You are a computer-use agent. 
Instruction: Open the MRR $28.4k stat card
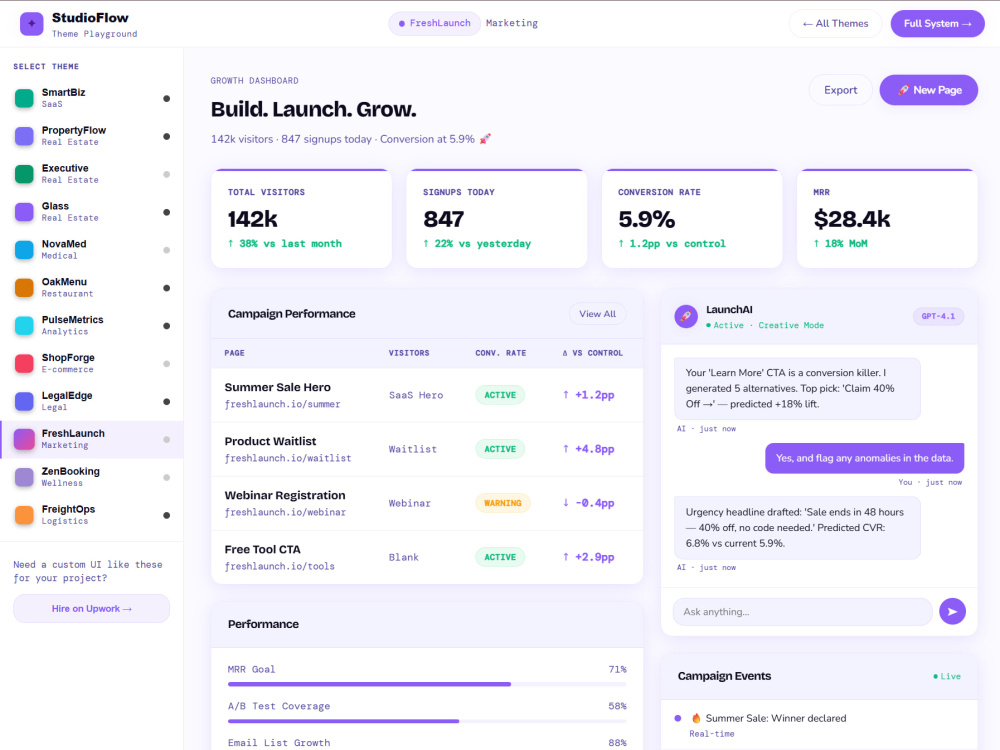pos(887,219)
